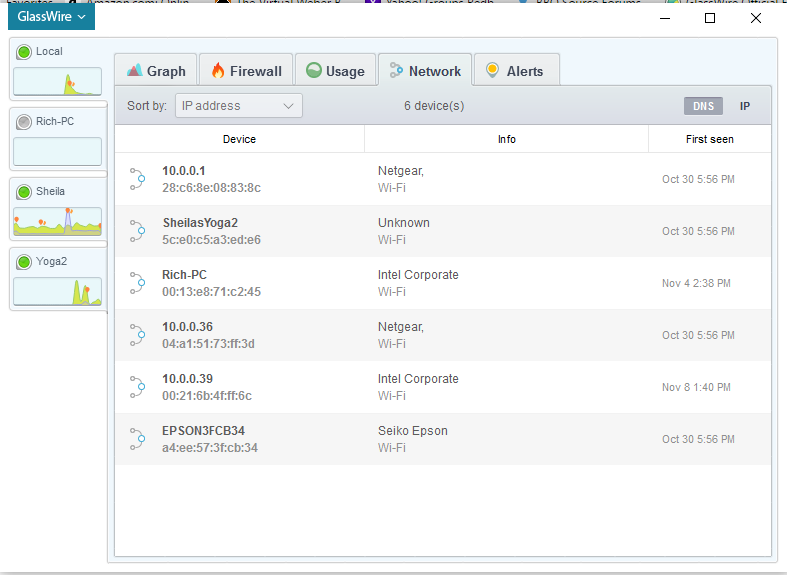Screen dimensions: 787x575
Task: Click the First seen column header
Action: (x=709, y=139)
